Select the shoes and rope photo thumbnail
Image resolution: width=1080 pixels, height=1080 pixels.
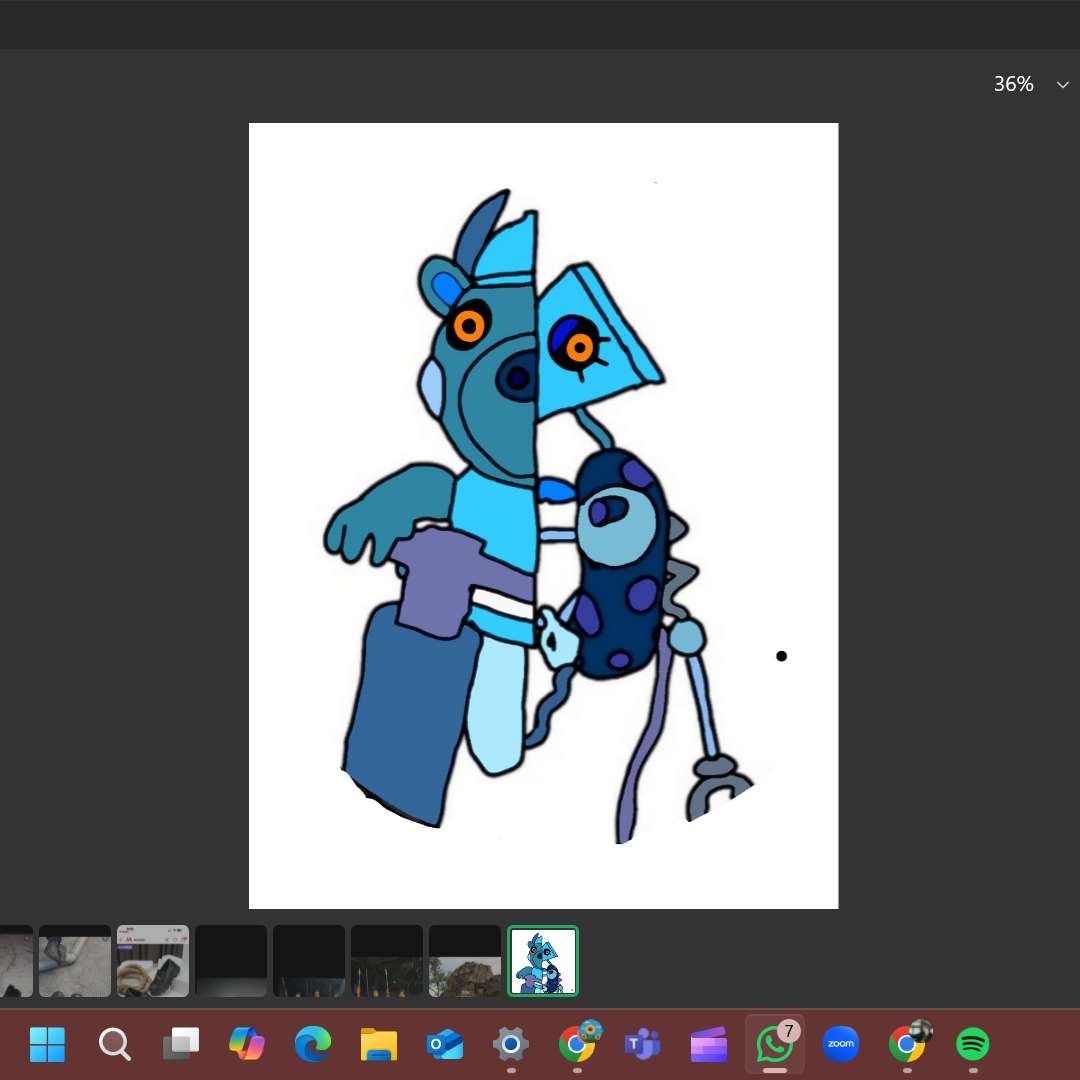point(153,961)
